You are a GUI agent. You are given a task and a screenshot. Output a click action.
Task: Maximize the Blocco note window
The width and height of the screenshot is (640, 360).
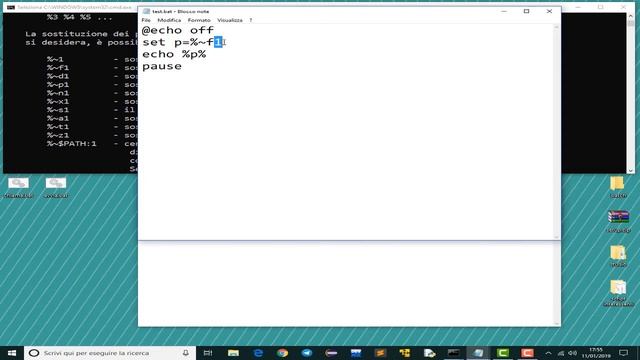coord(527,11)
